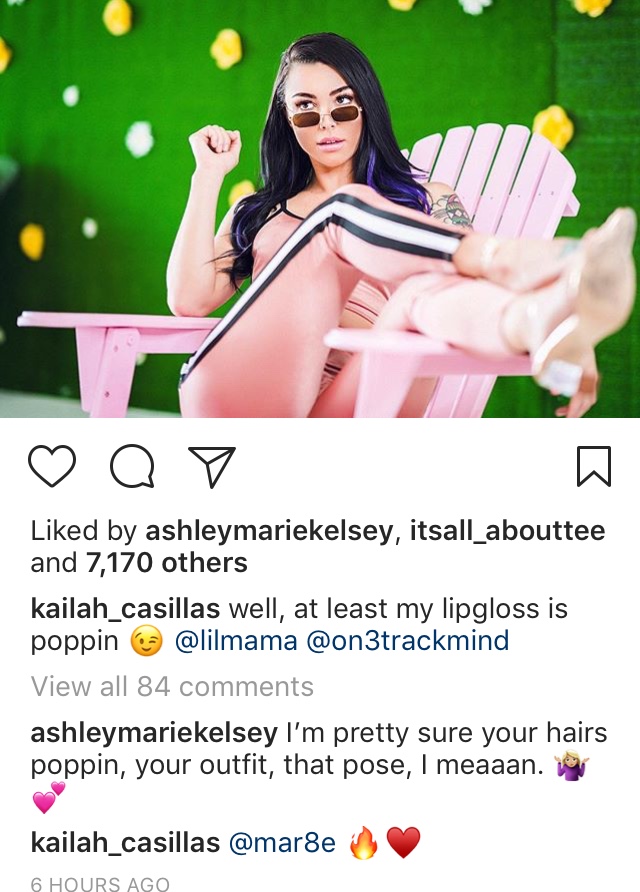Share post with paper plane icon
Image resolution: width=640 pixels, height=892 pixels.
[x=212, y=466]
